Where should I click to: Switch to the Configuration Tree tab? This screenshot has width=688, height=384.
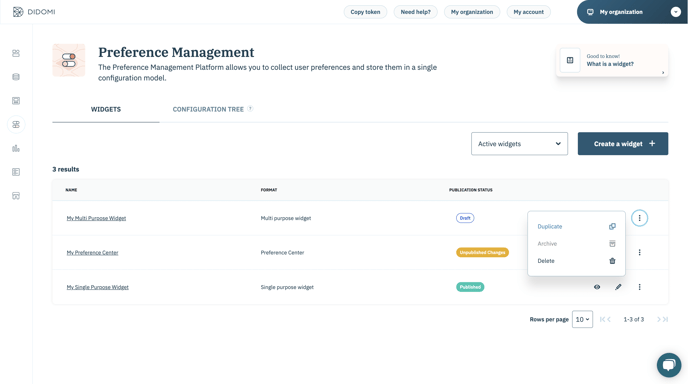click(208, 109)
